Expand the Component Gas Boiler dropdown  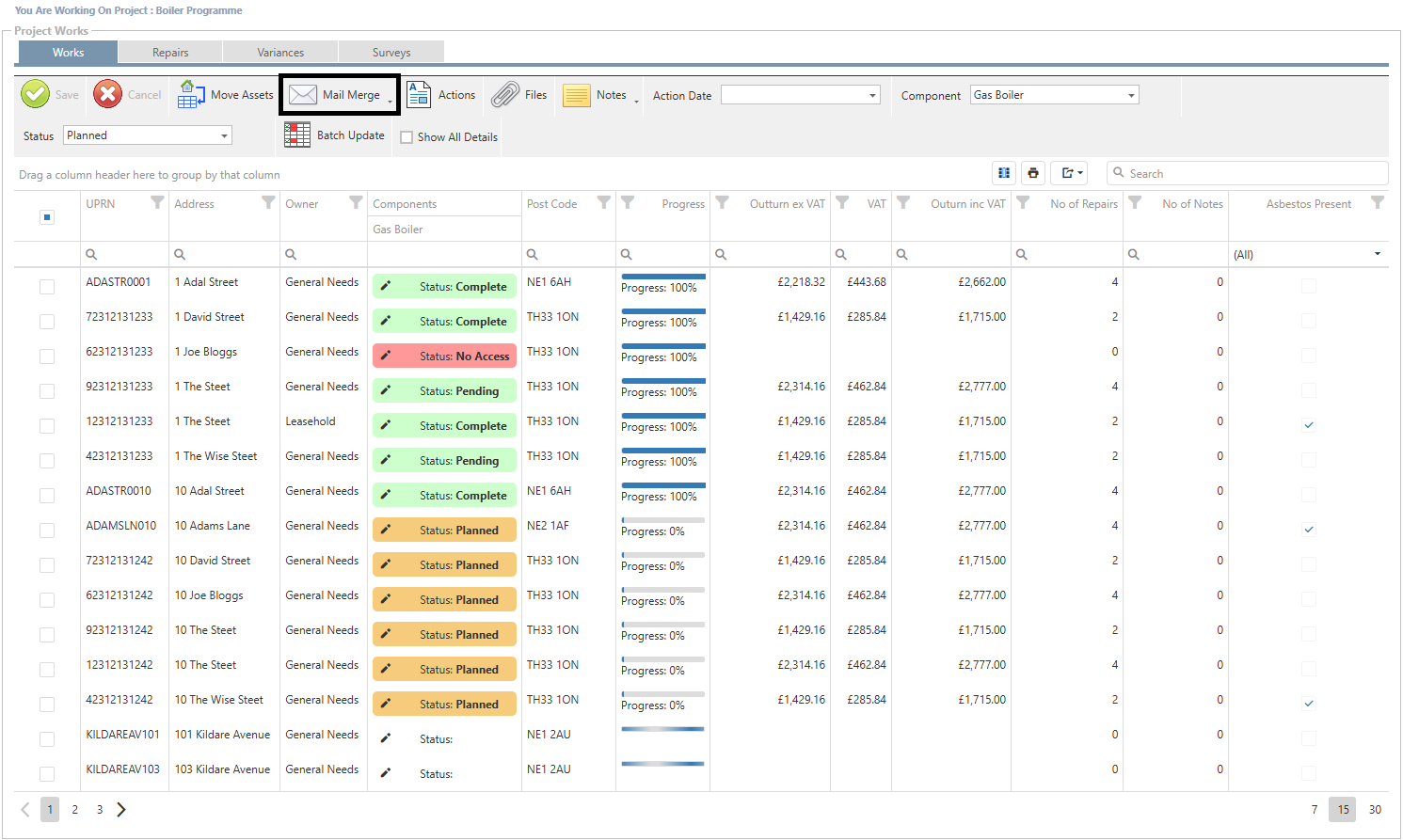1130,95
